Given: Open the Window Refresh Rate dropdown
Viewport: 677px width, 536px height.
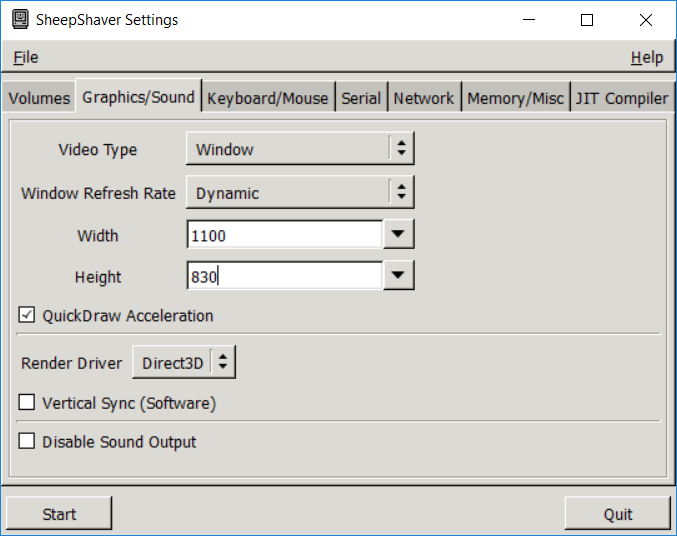Looking at the screenshot, I should point(300,193).
